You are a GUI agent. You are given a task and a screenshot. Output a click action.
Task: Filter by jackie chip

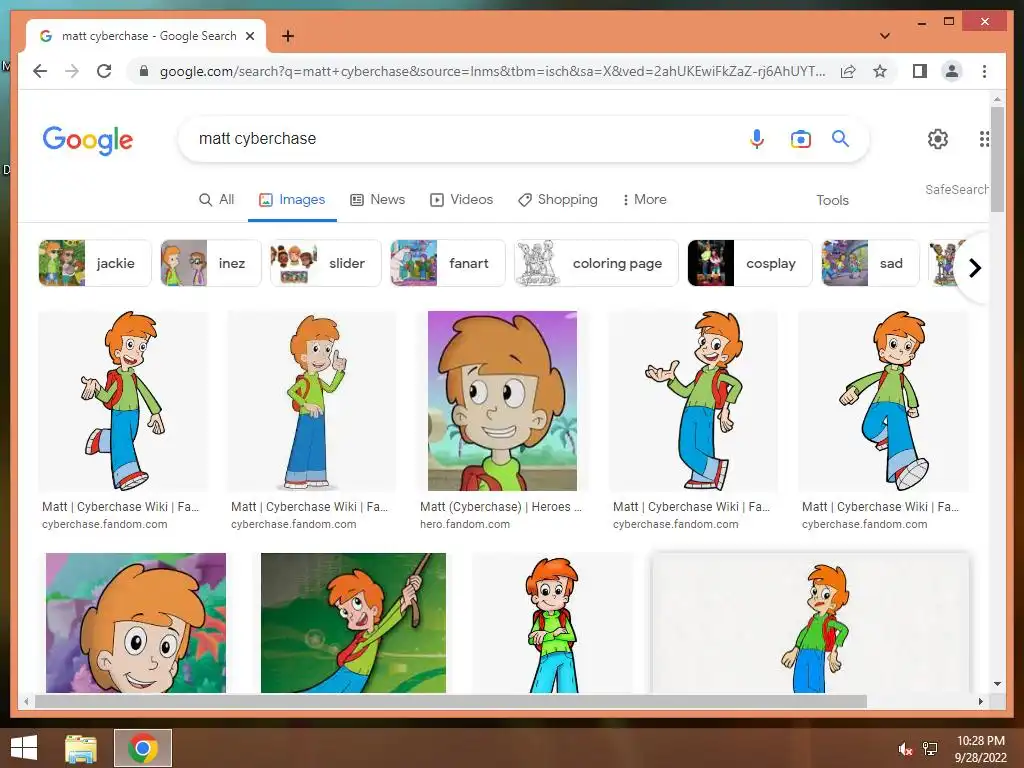95,263
